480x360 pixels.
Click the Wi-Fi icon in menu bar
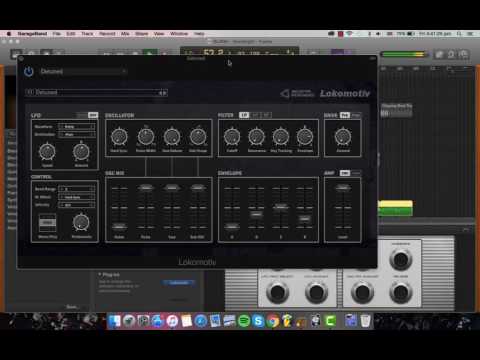tap(349, 34)
